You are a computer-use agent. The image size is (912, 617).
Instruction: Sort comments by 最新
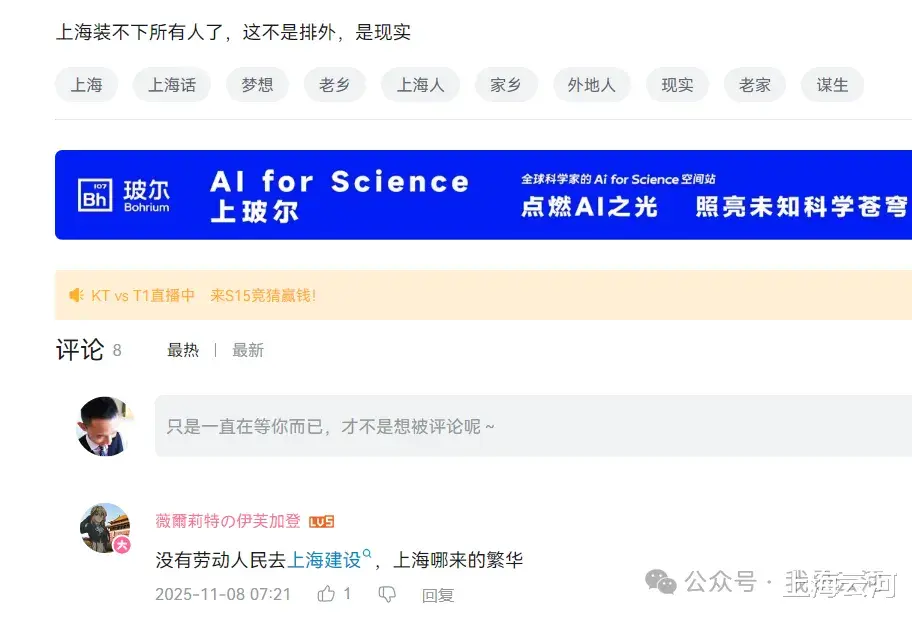(x=248, y=350)
